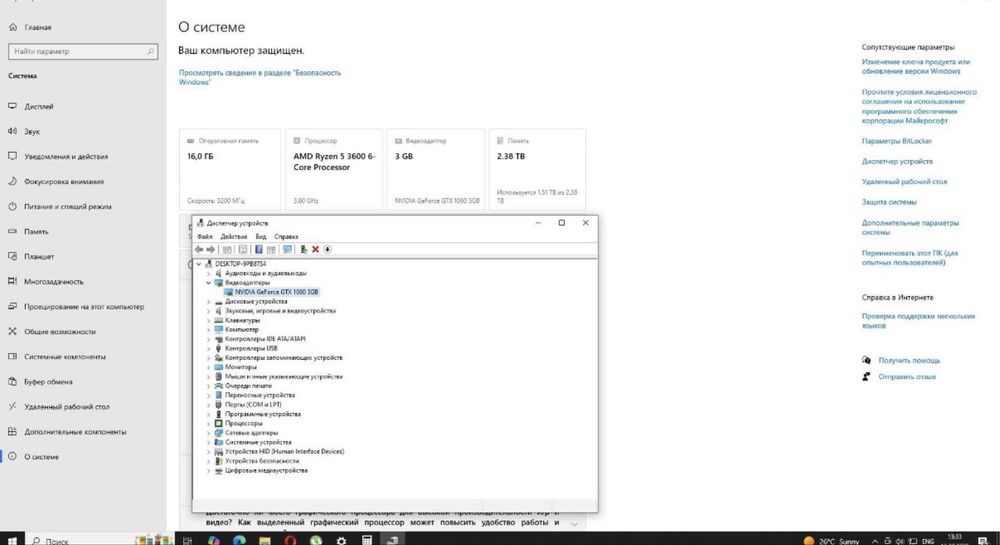Expand the Контроллеры USB node
Image resolution: width=1000 pixels, height=545 pixels.
pyautogui.click(x=209, y=349)
